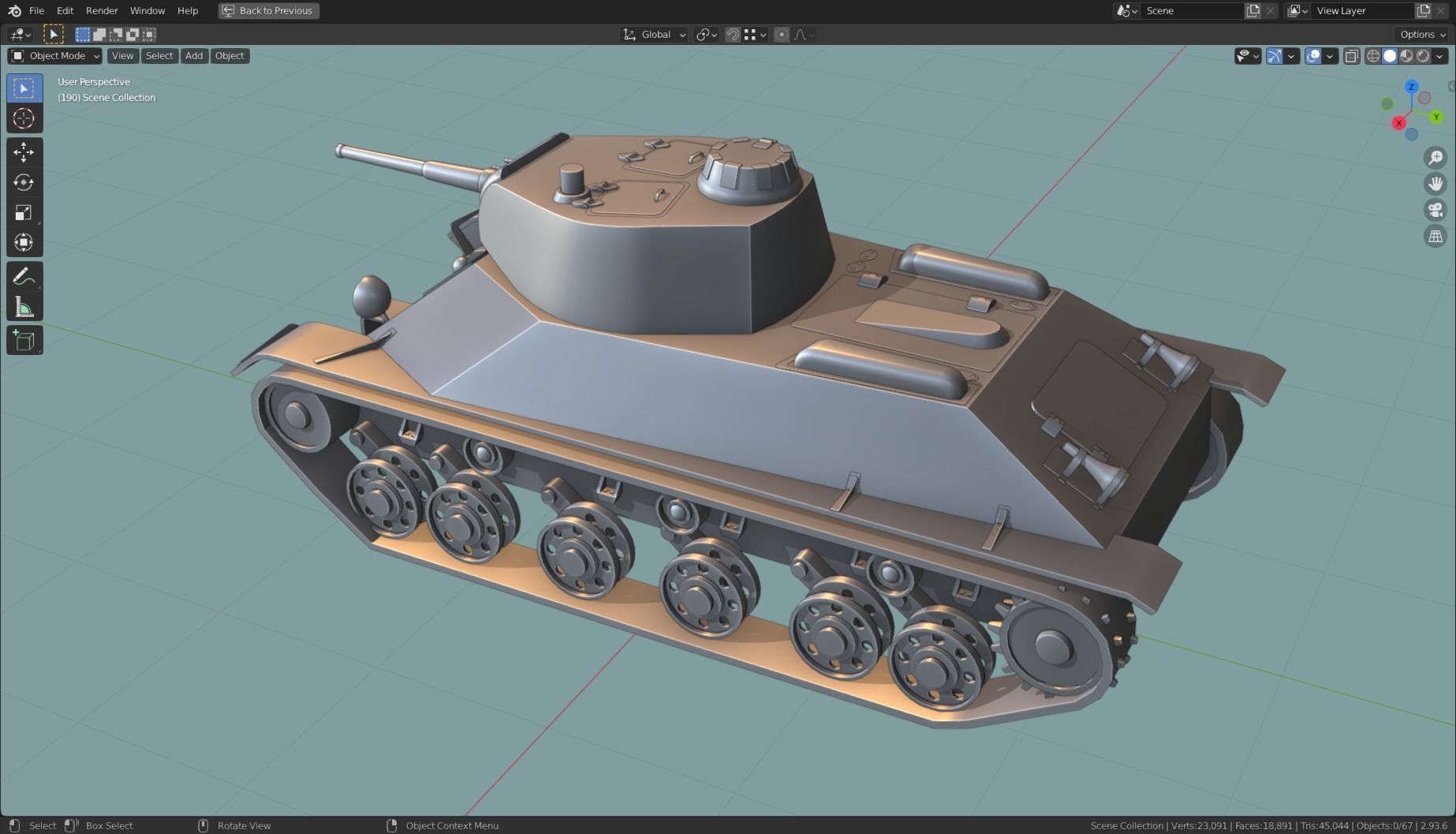Screen dimensions: 1456x834
Task: Open the Help menu
Action: tap(188, 10)
